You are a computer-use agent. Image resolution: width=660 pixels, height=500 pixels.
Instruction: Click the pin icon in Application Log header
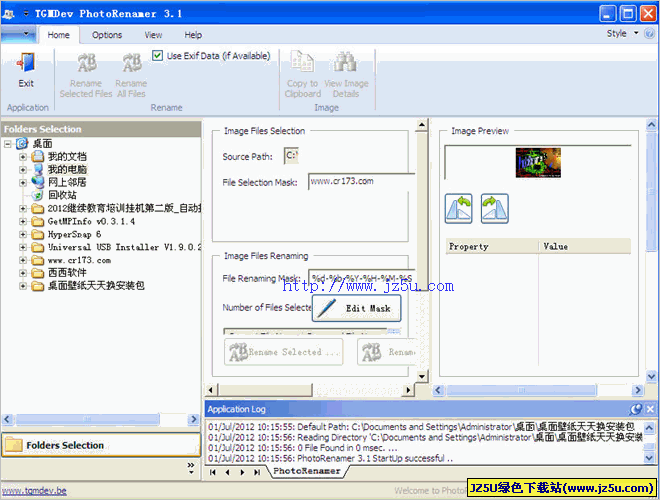(x=635, y=409)
